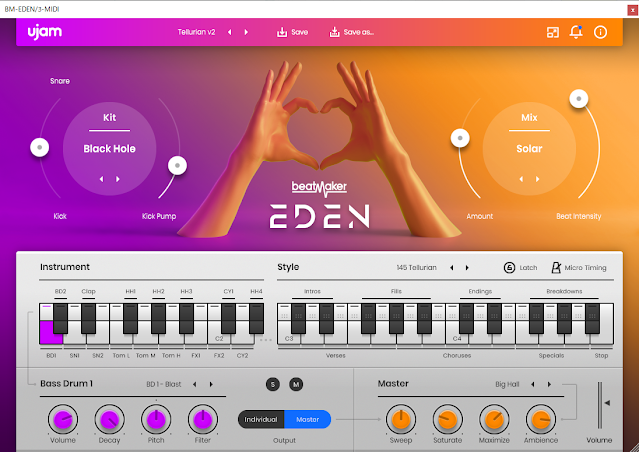Click the HH1 black instrument key
The image size is (639, 452).
(x=130, y=318)
